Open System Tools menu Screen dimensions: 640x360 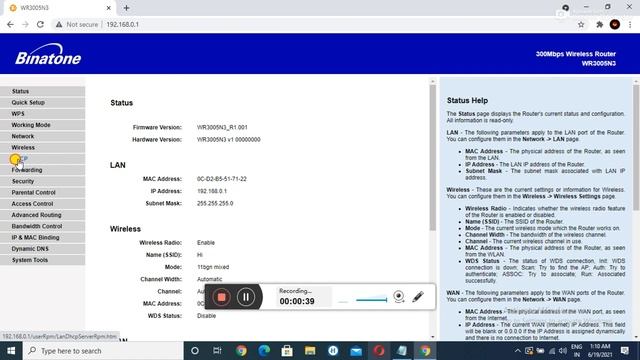[x=42, y=260]
